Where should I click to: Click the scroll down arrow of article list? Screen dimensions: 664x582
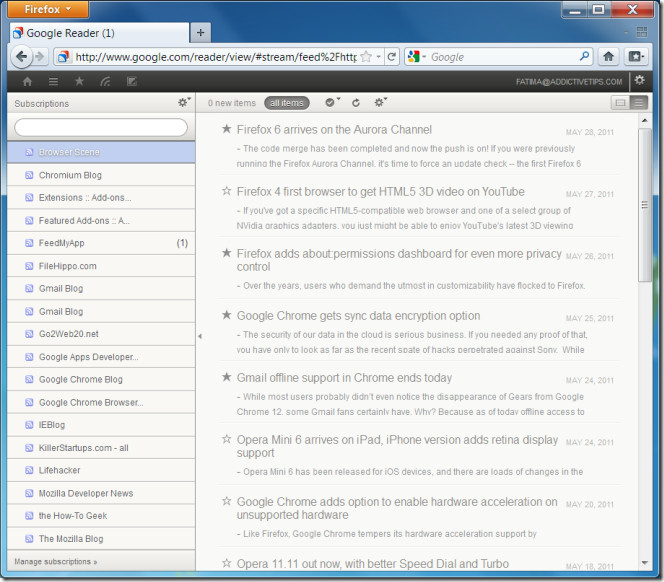tap(645, 563)
